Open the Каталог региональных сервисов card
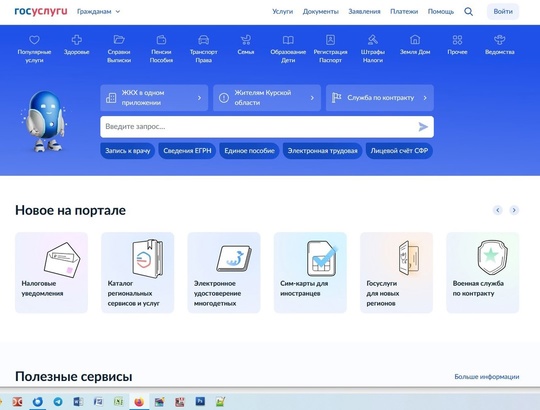Viewport: 540px width, 410px height. (x=138, y=272)
